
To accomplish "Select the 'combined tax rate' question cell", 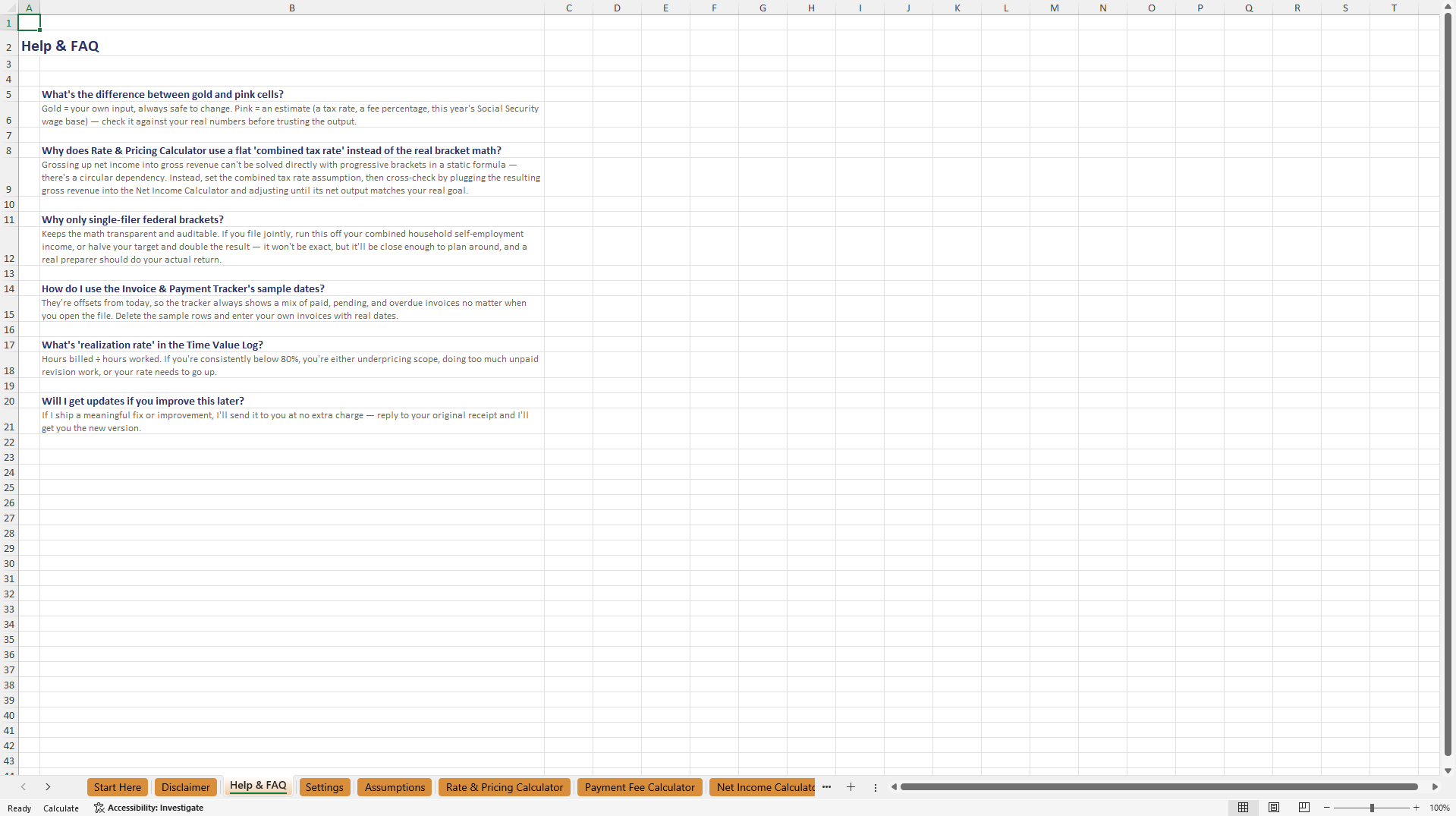I will pyautogui.click(x=292, y=150).
